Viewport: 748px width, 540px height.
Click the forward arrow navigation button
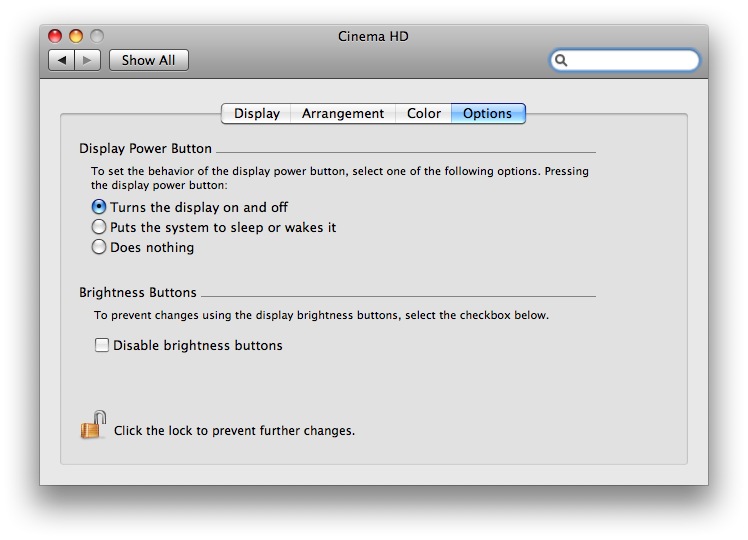(x=87, y=60)
